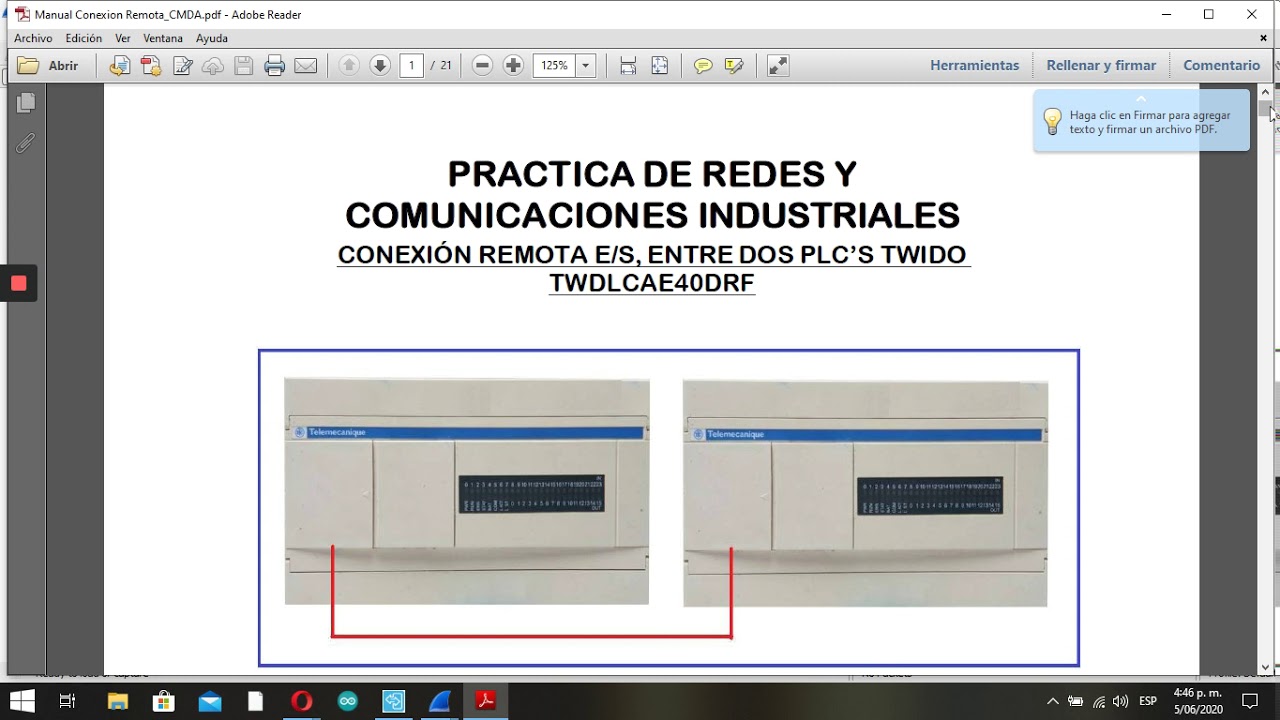Image resolution: width=1280 pixels, height=720 pixels.
Task: Click the 125% zoom value field
Action: pos(554,66)
